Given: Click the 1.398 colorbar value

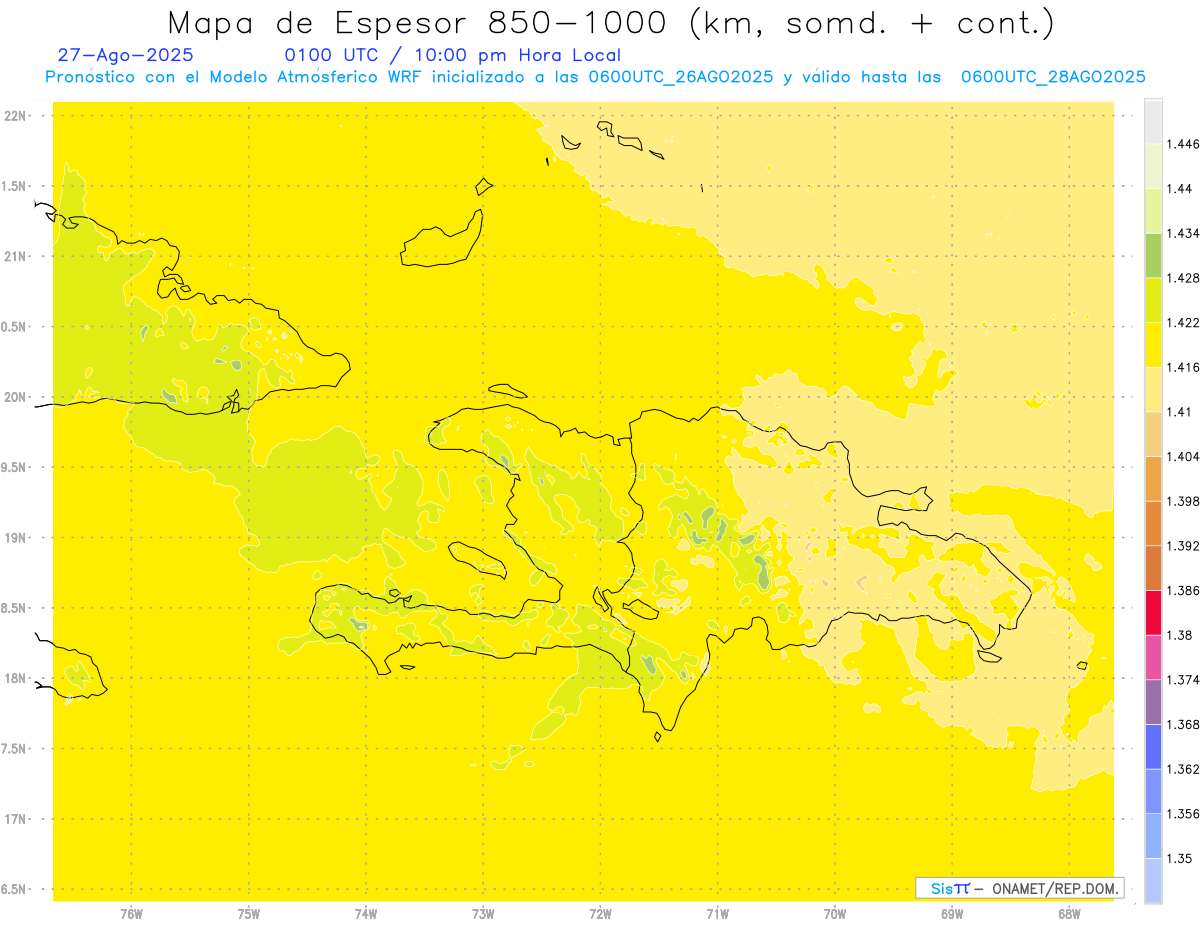Looking at the screenshot, I should (1183, 501).
